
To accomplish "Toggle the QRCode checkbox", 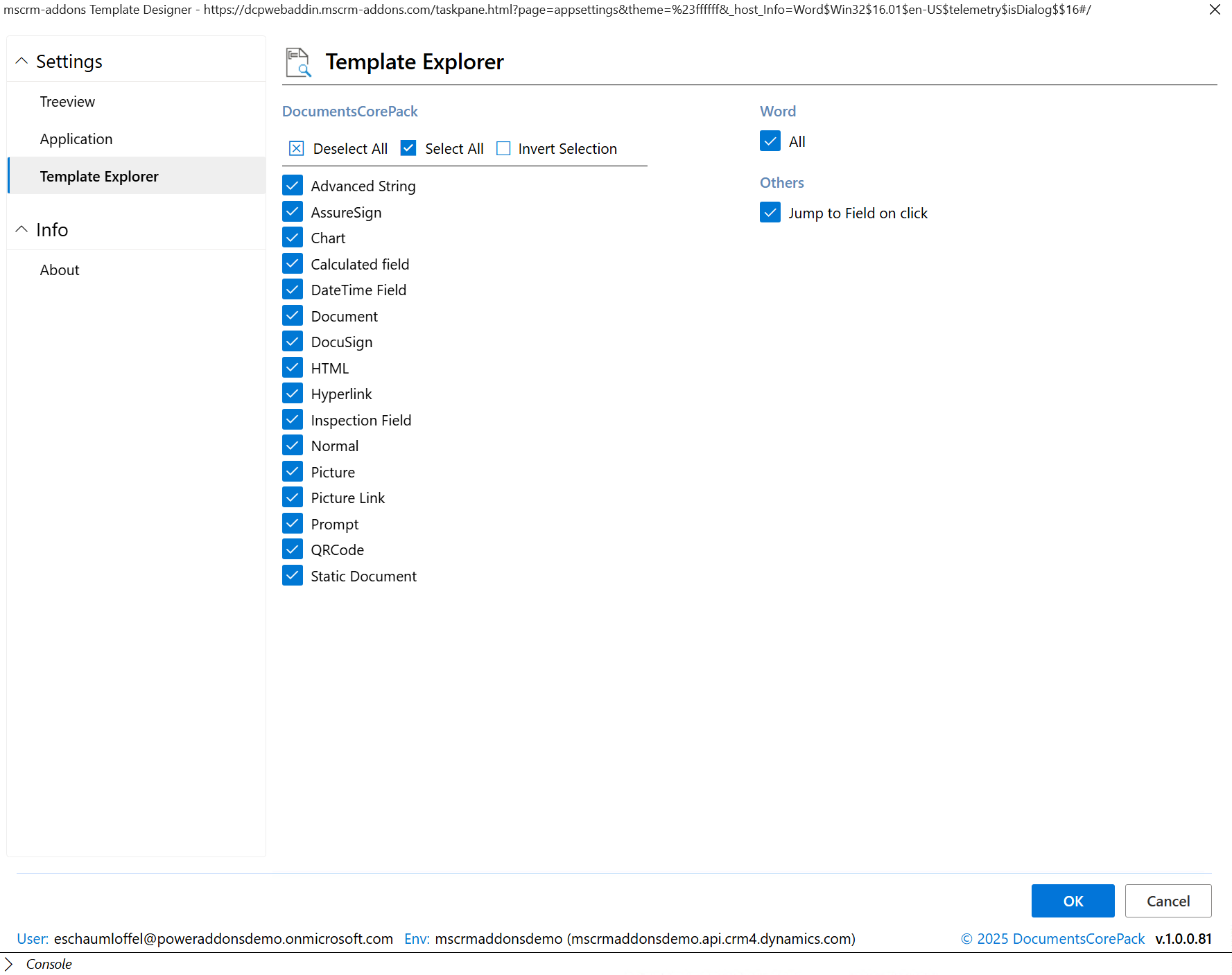I will pyautogui.click(x=293, y=550).
